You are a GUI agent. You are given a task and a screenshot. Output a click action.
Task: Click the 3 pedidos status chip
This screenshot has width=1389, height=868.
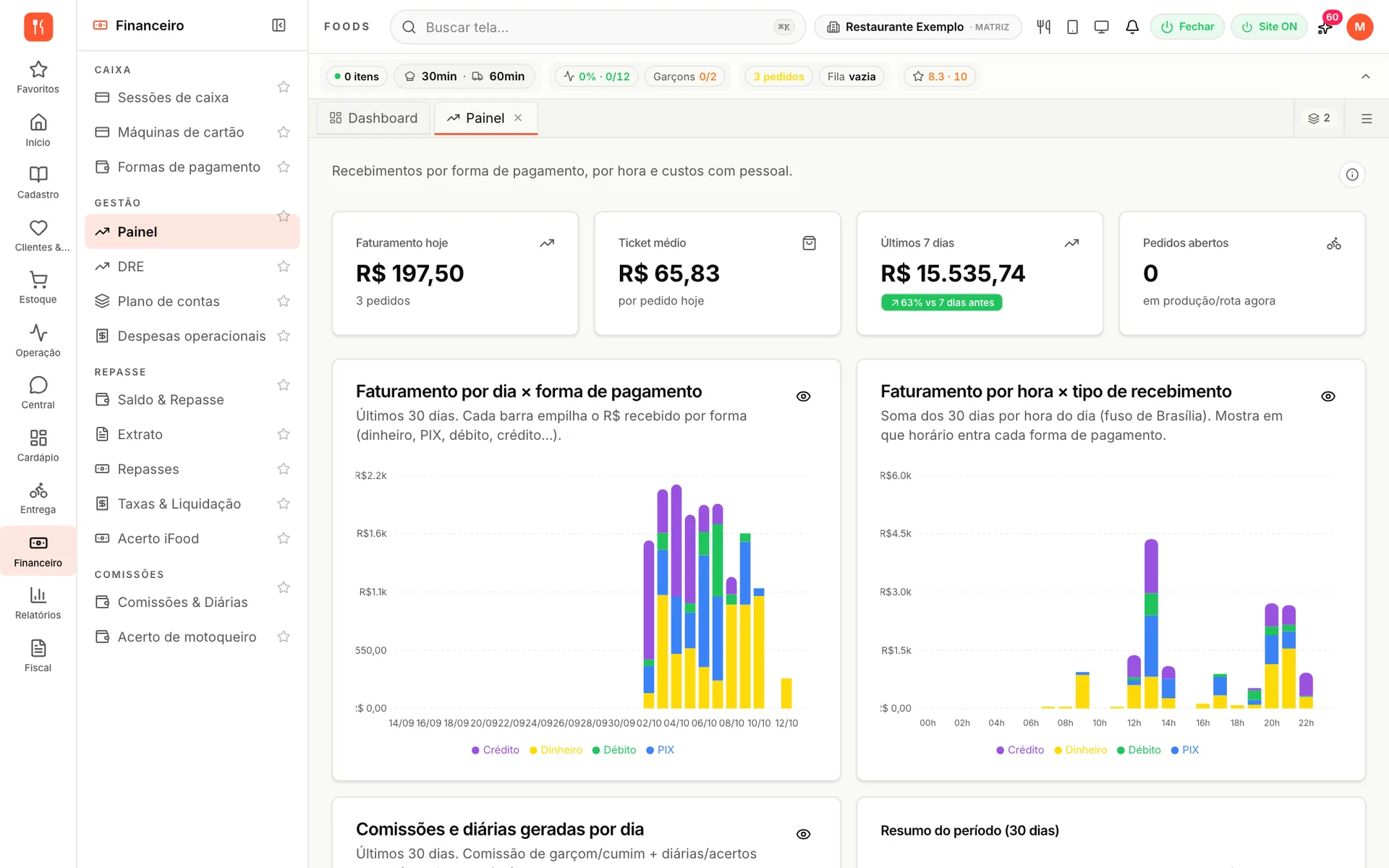coord(778,76)
